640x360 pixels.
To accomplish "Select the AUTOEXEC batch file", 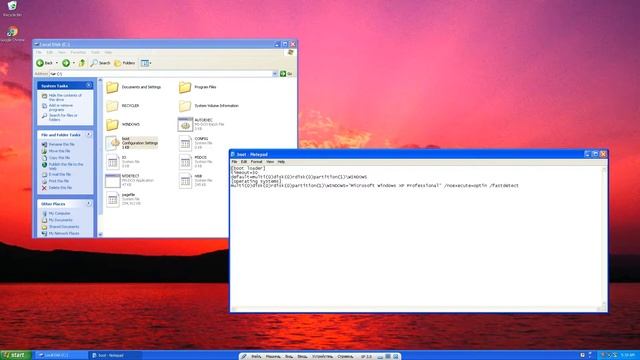I will click(201, 124).
